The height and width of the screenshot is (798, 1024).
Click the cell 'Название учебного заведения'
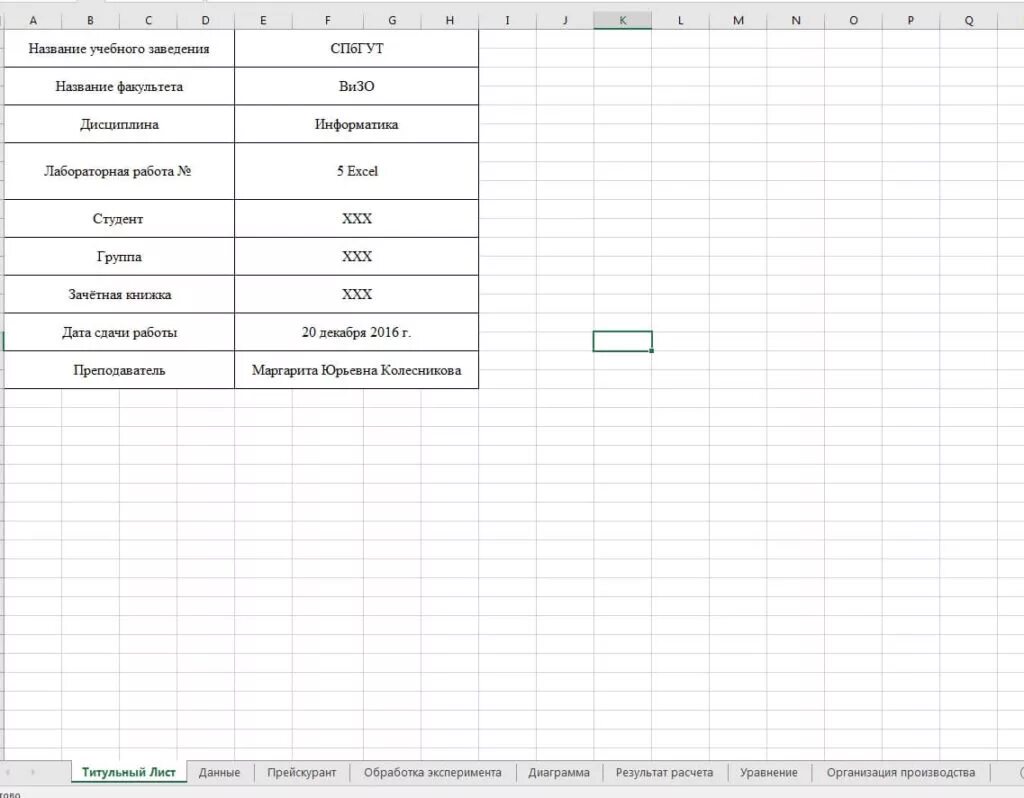click(119, 48)
